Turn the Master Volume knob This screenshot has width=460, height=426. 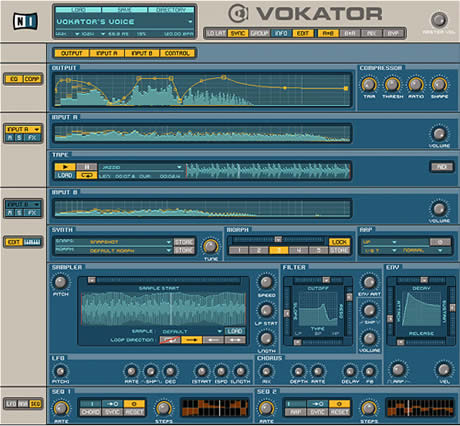click(439, 20)
